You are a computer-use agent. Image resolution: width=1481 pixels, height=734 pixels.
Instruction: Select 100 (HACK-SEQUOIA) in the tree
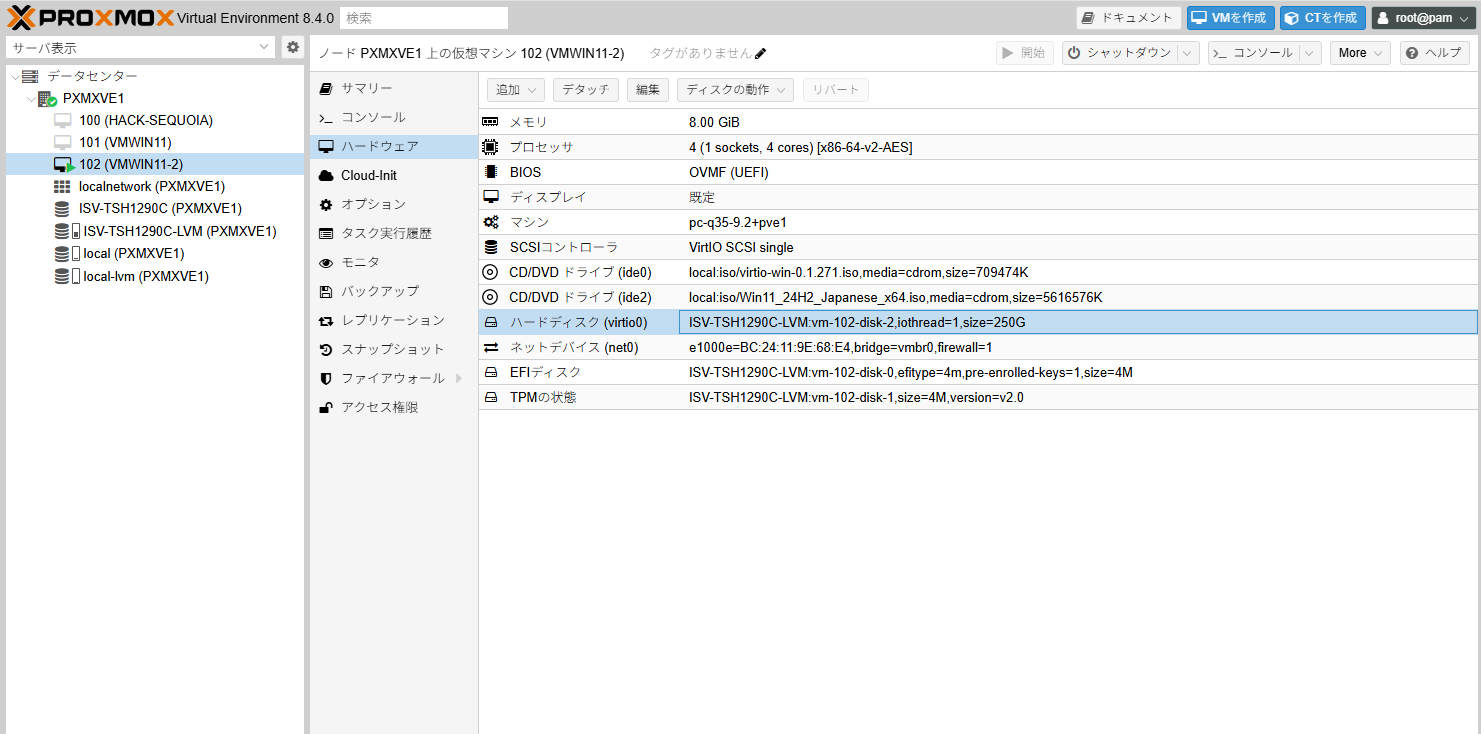pos(146,120)
